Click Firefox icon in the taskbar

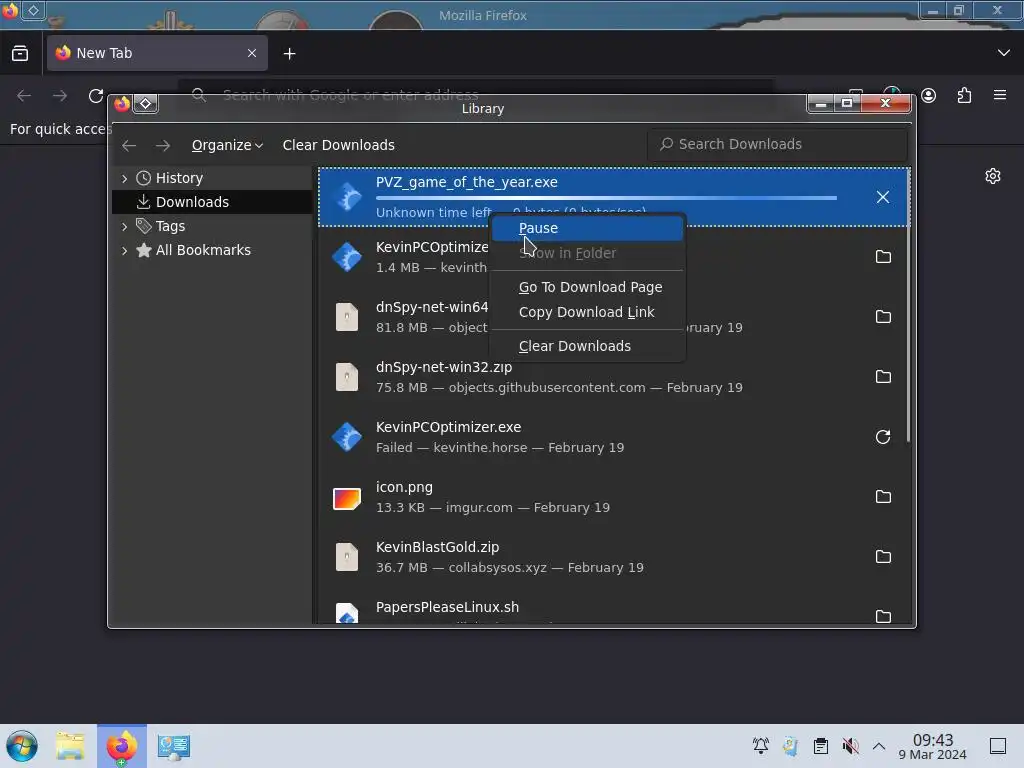tap(121, 746)
